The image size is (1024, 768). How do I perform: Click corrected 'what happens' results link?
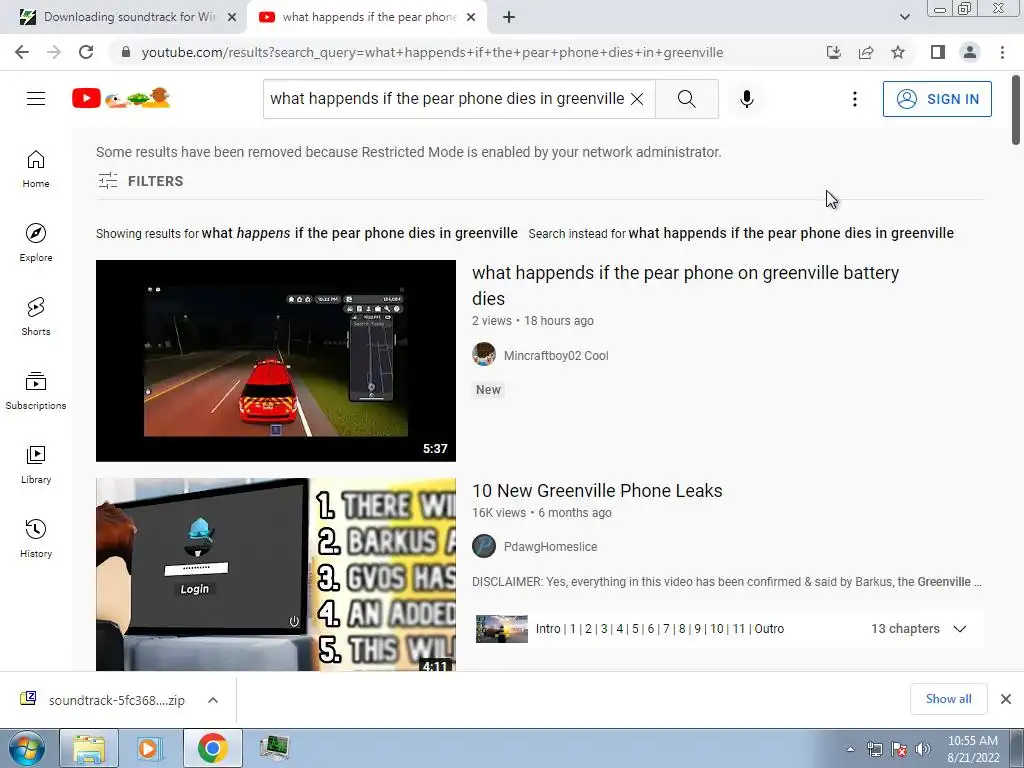pyautogui.click(x=359, y=233)
